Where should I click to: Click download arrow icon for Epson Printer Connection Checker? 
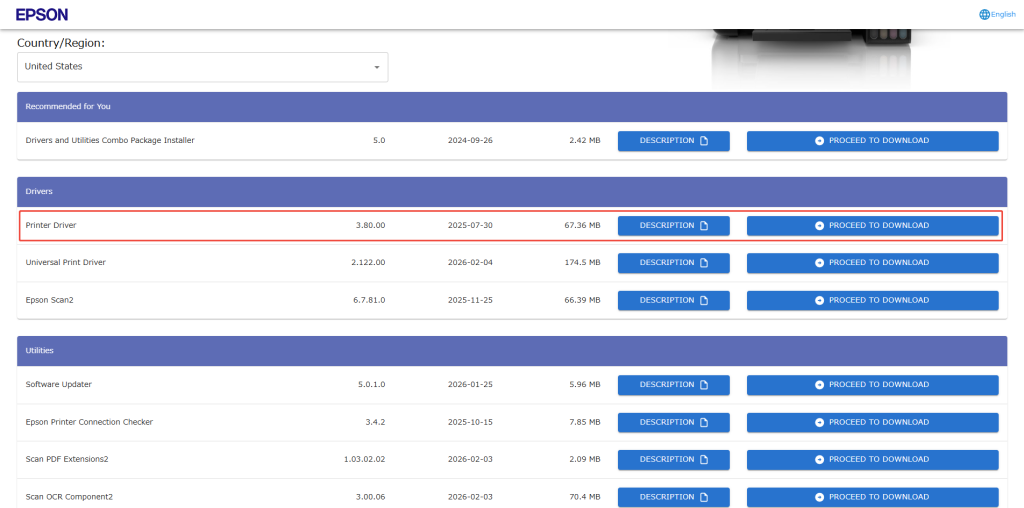click(x=820, y=423)
